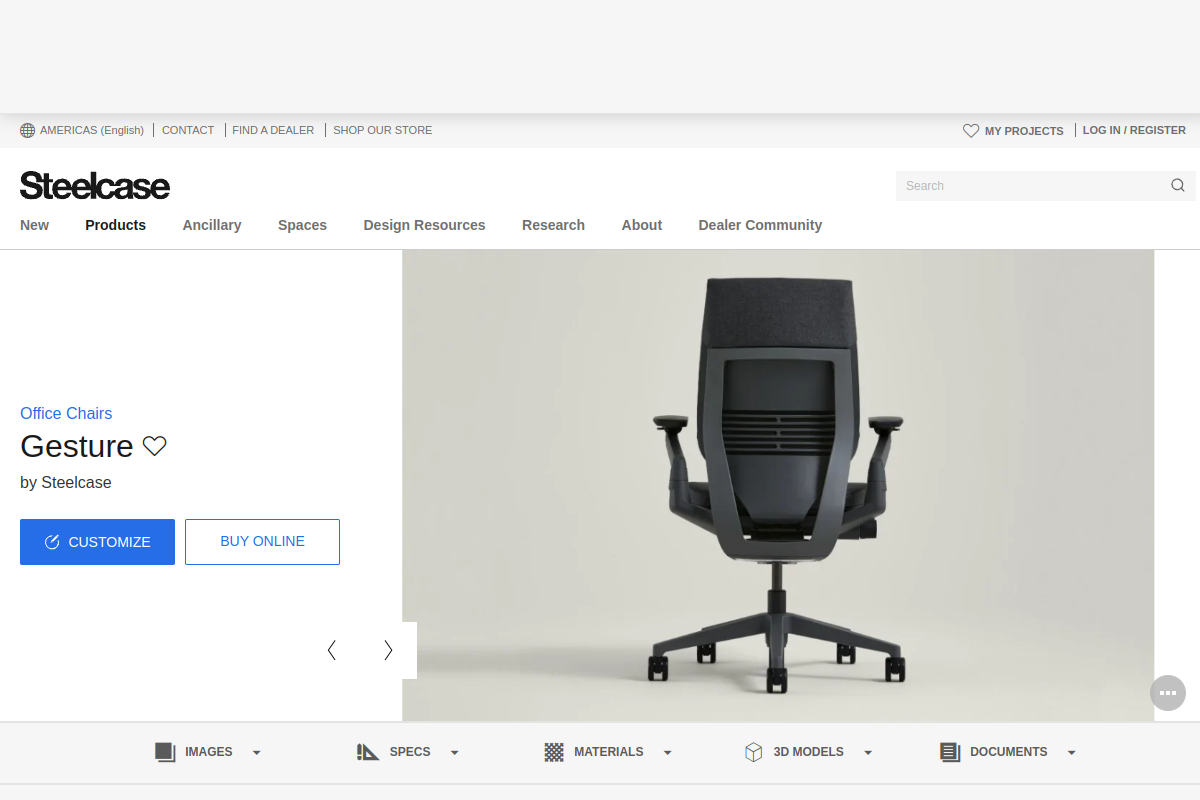
Task: Click the 'by Steelcase' text
Action: [x=66, y=482]
